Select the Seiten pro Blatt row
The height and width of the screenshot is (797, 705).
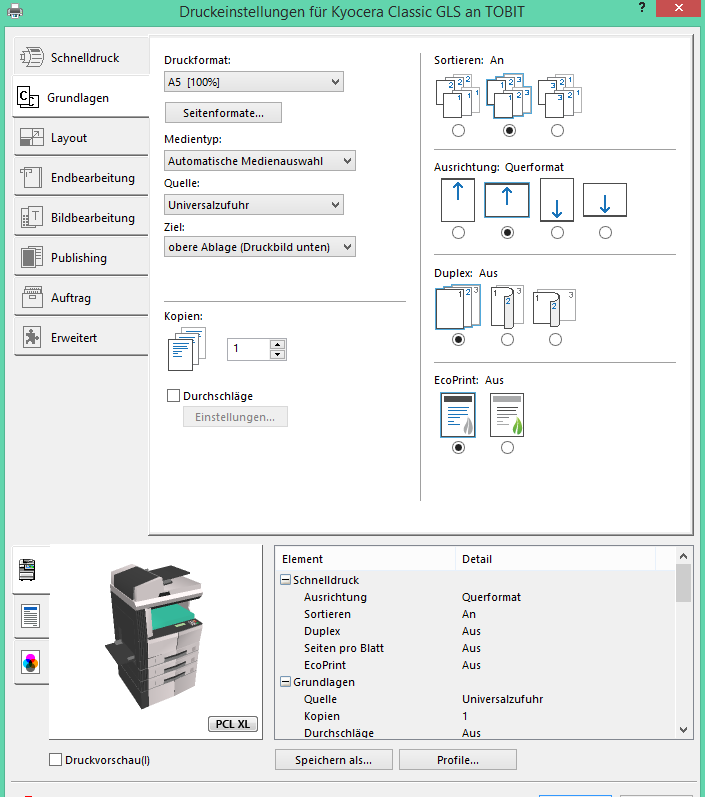(475, 648)
